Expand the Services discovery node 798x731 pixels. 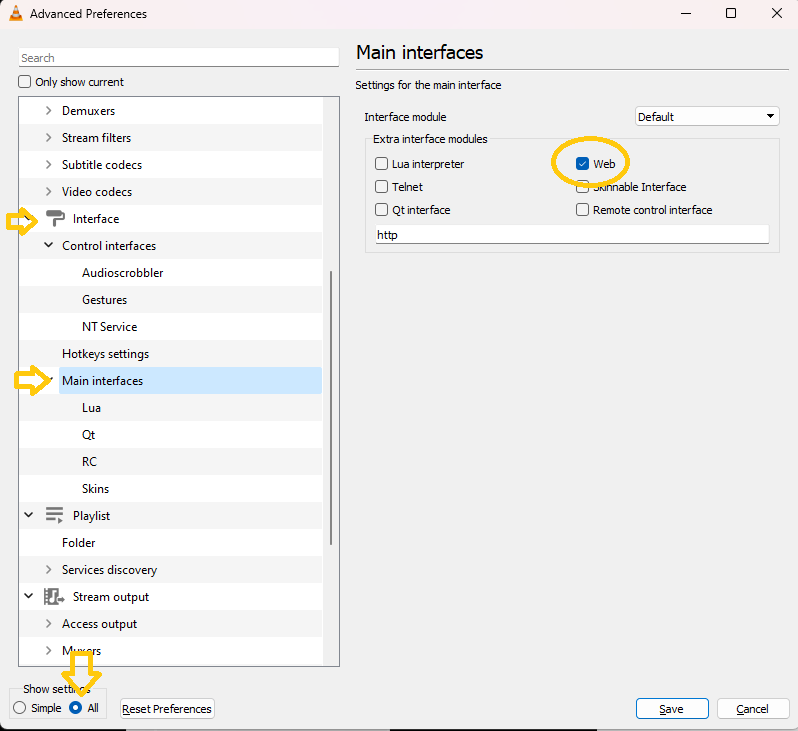point(48,570)
